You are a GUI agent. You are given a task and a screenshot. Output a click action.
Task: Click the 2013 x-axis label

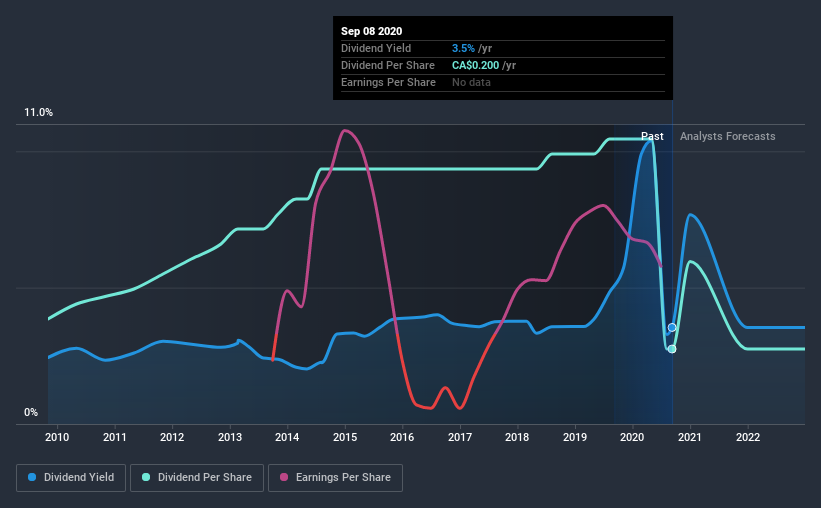pyautogui.click(x=230, y=437)
